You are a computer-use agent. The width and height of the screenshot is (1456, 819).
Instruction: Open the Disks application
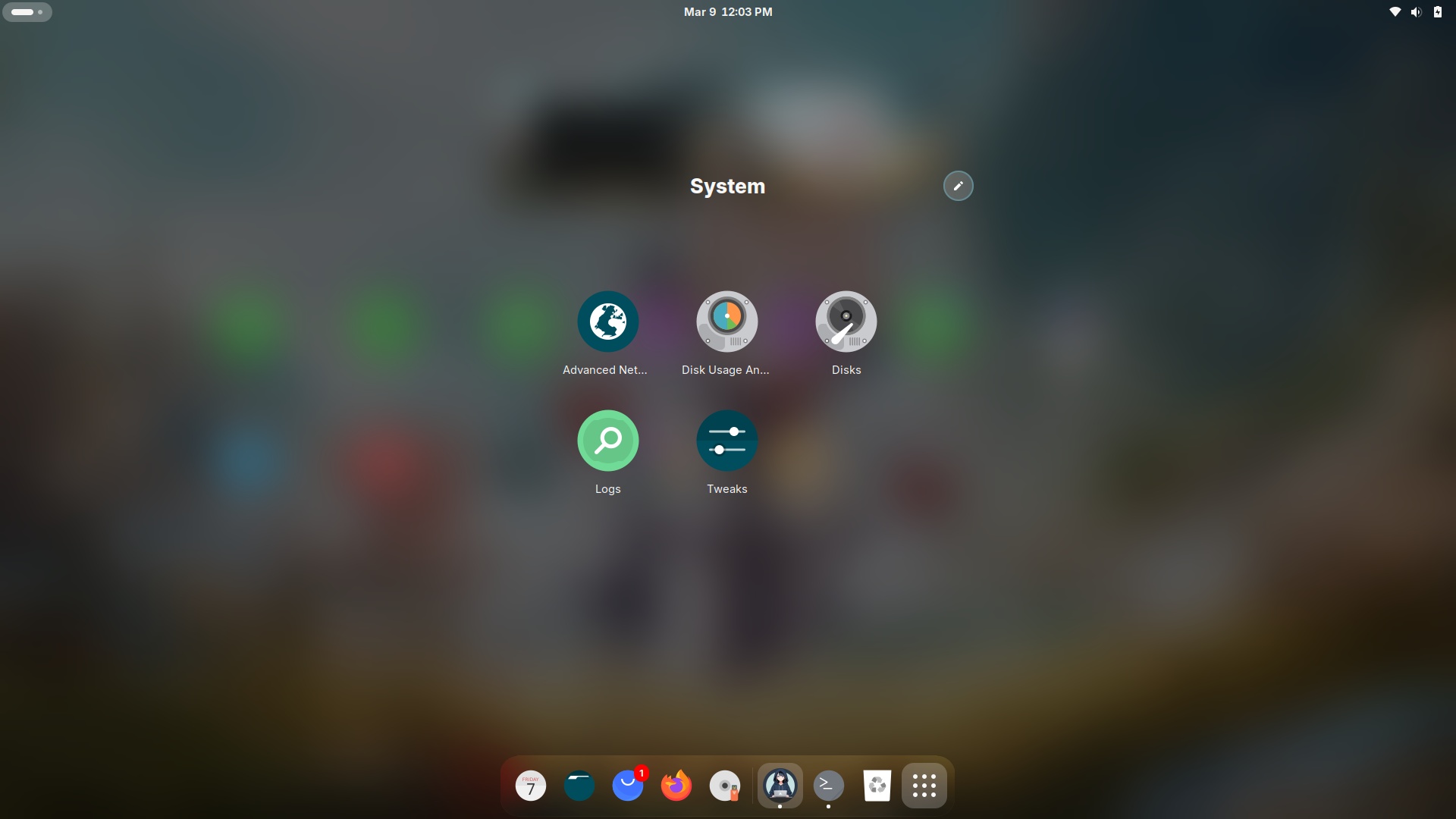(x=846, y=322)
